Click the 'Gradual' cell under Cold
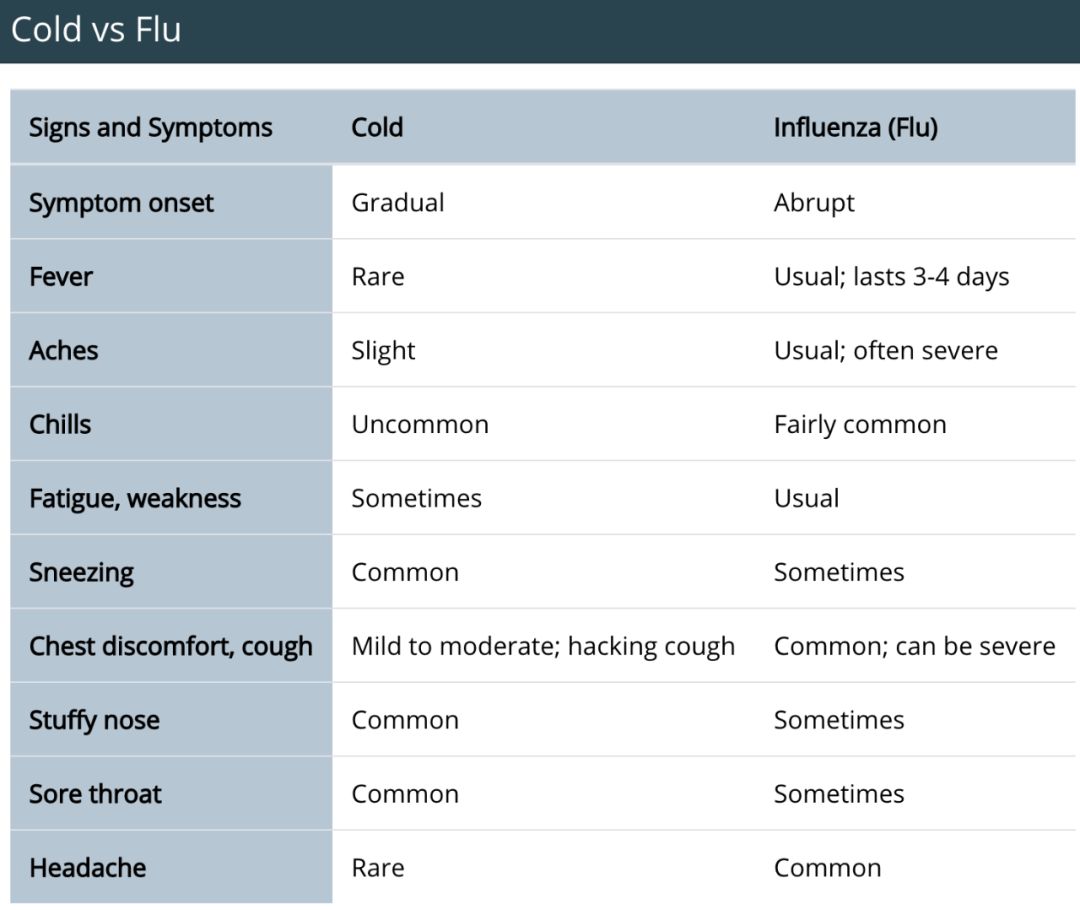 click(398, 203)
